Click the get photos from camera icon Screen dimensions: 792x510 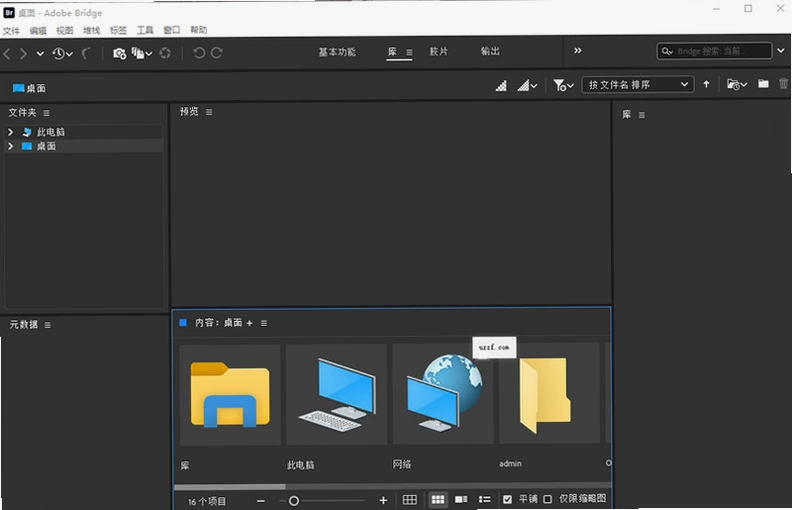pyautogui.click(x=120, y=54)
